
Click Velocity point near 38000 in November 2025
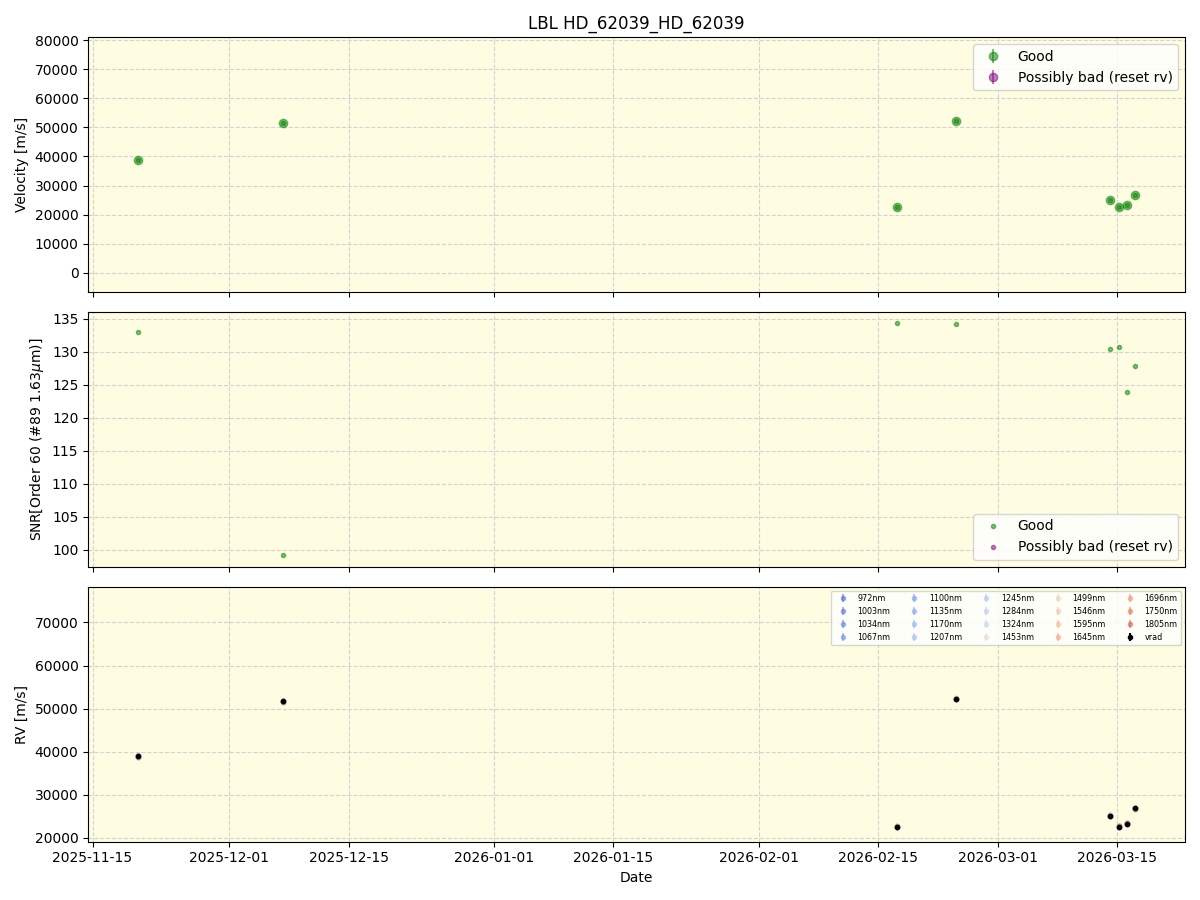[138, 160]
